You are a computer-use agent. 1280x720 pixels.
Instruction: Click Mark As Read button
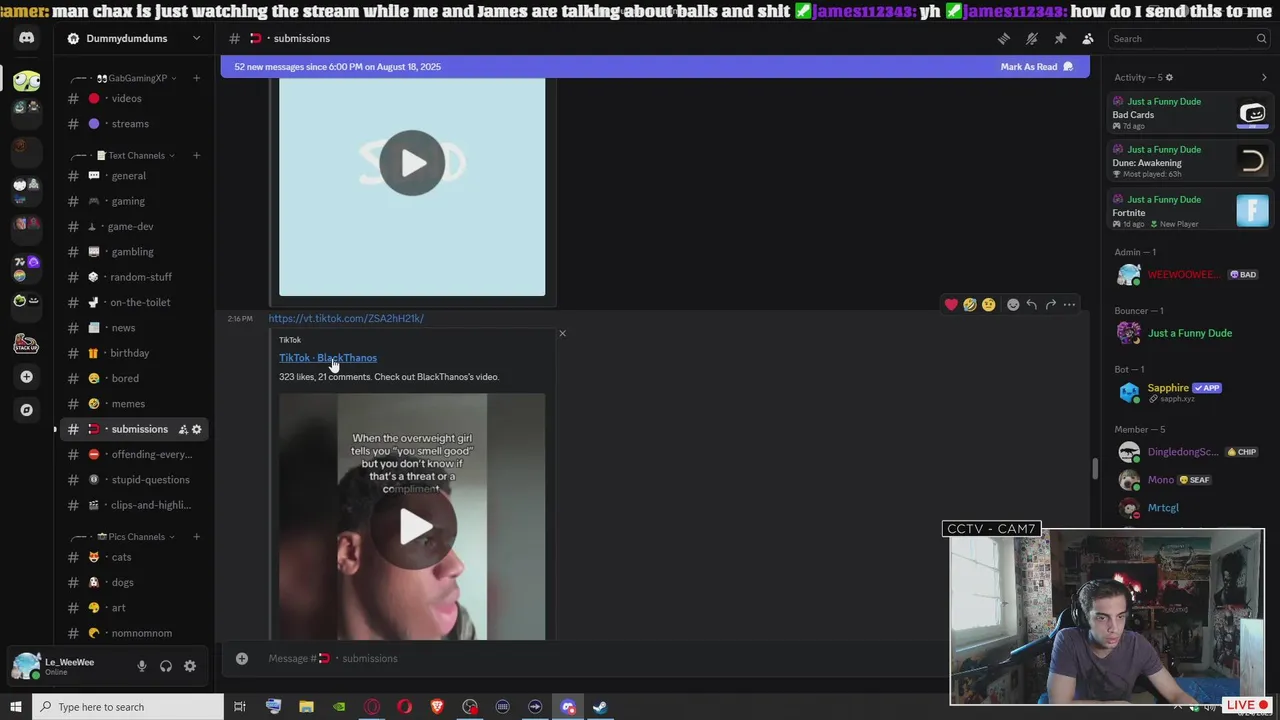tap(1036, 67)
